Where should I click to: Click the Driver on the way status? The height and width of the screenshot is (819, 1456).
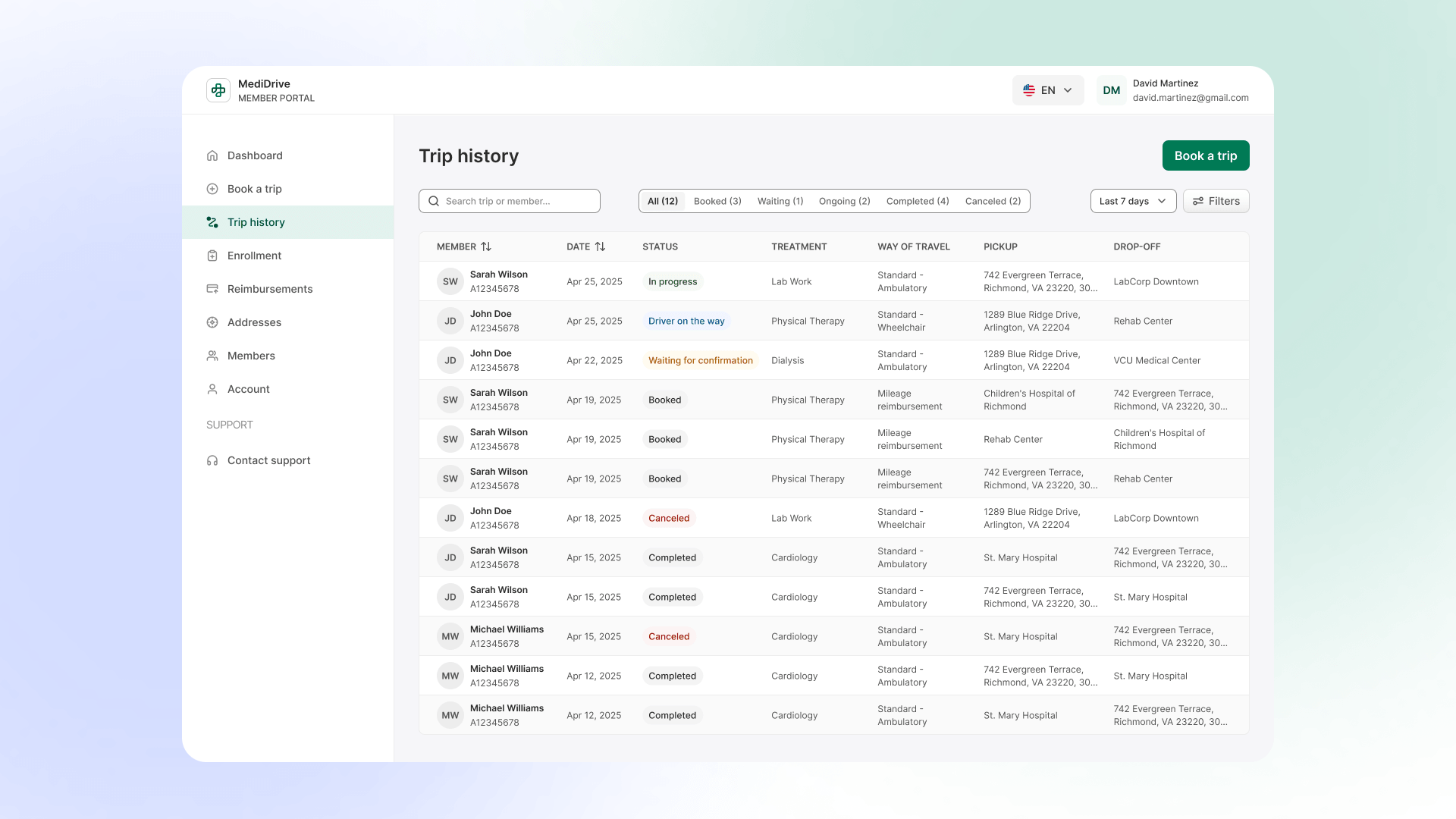pos(686,321)
